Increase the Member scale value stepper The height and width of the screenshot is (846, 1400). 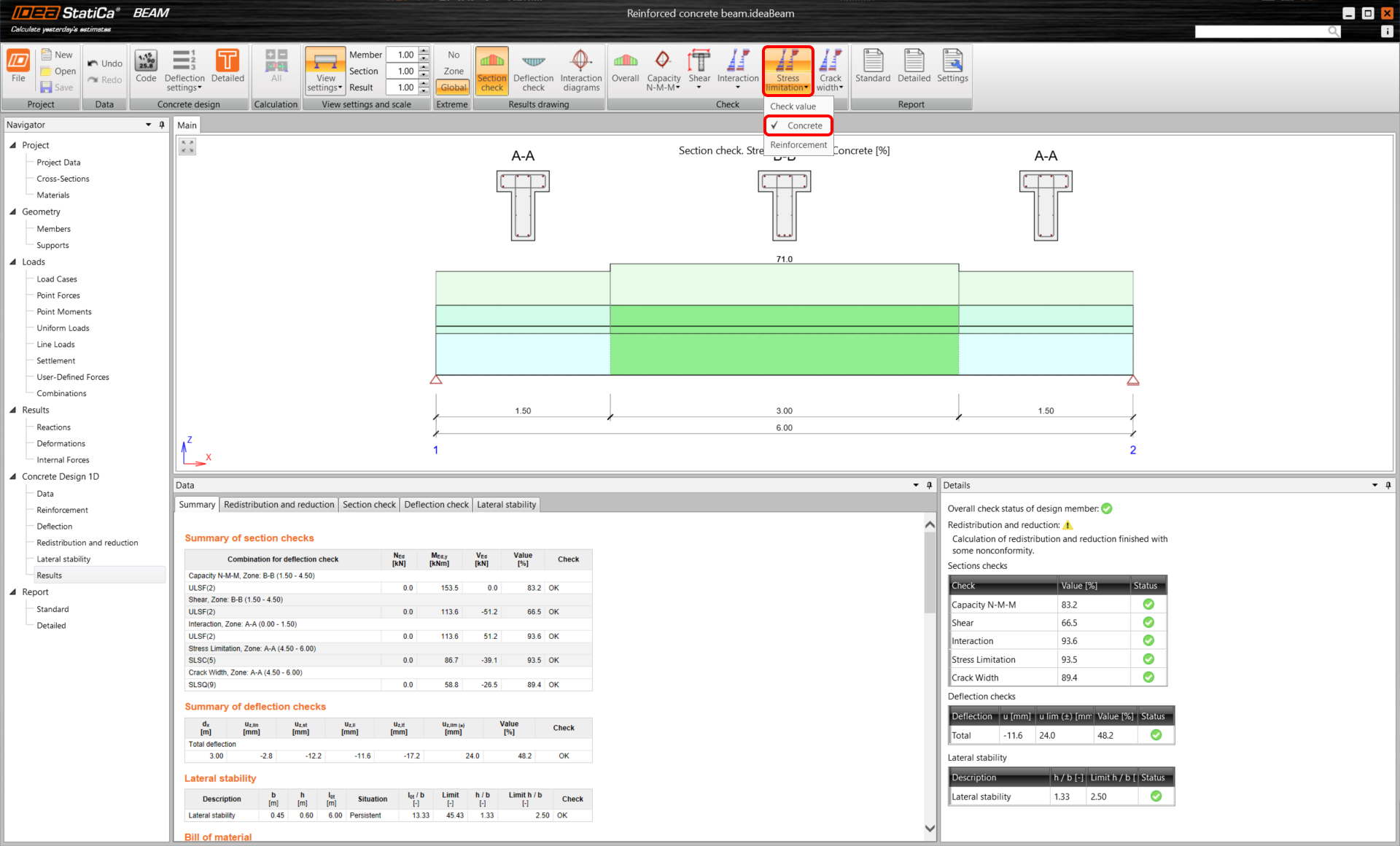[424, 51]
